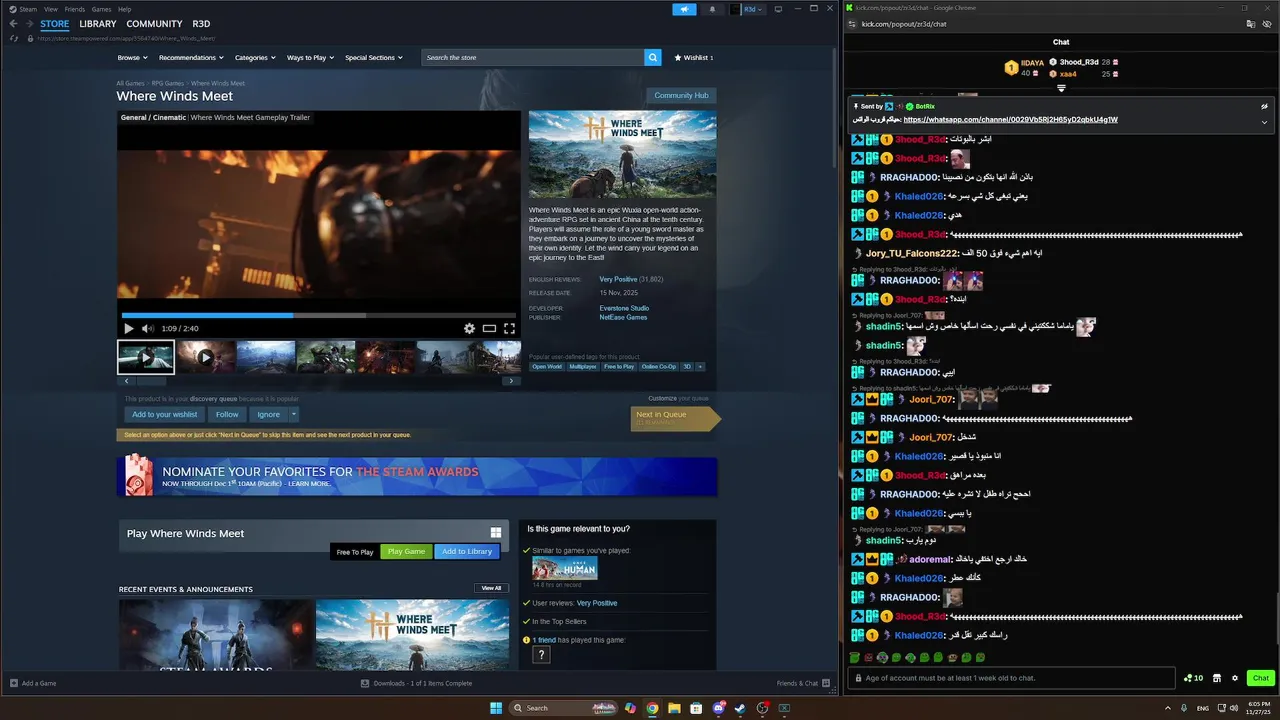Click the Kick chat message input

pos(1011,678)
